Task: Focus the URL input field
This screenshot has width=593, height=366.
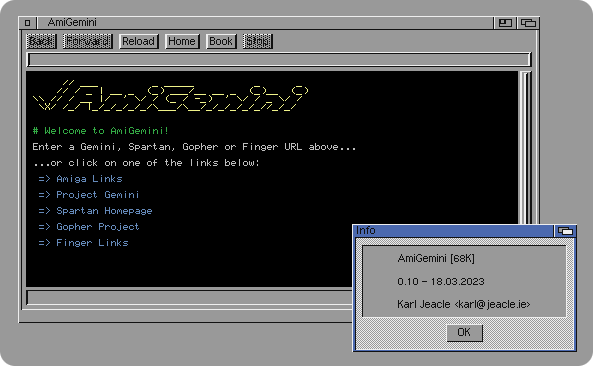Action: click(279, 60)
